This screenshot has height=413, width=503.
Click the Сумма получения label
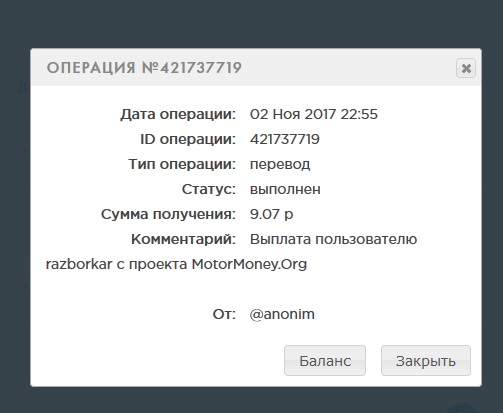(x=168, y=214)
